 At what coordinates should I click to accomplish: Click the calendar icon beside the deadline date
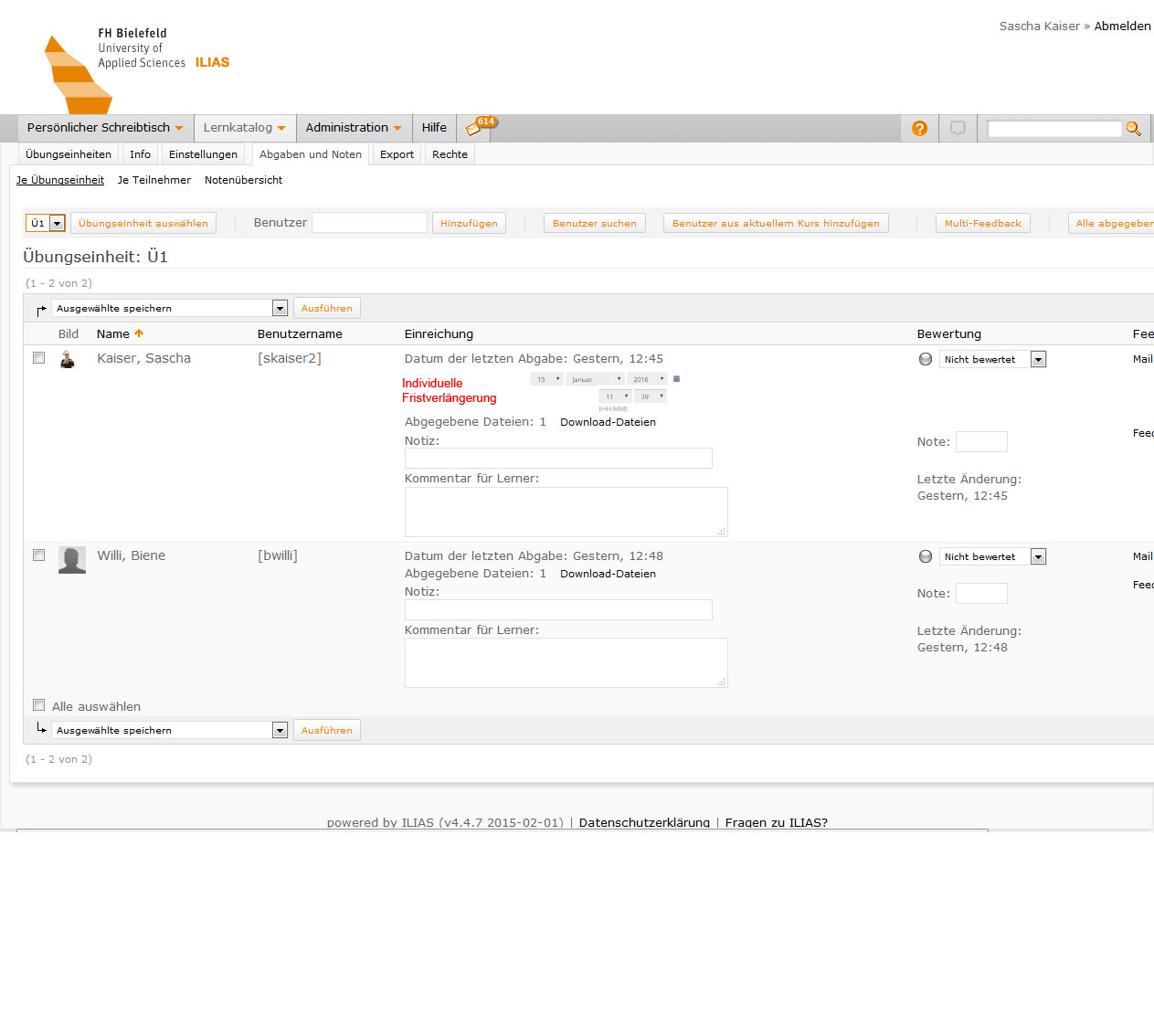(676, 378)
